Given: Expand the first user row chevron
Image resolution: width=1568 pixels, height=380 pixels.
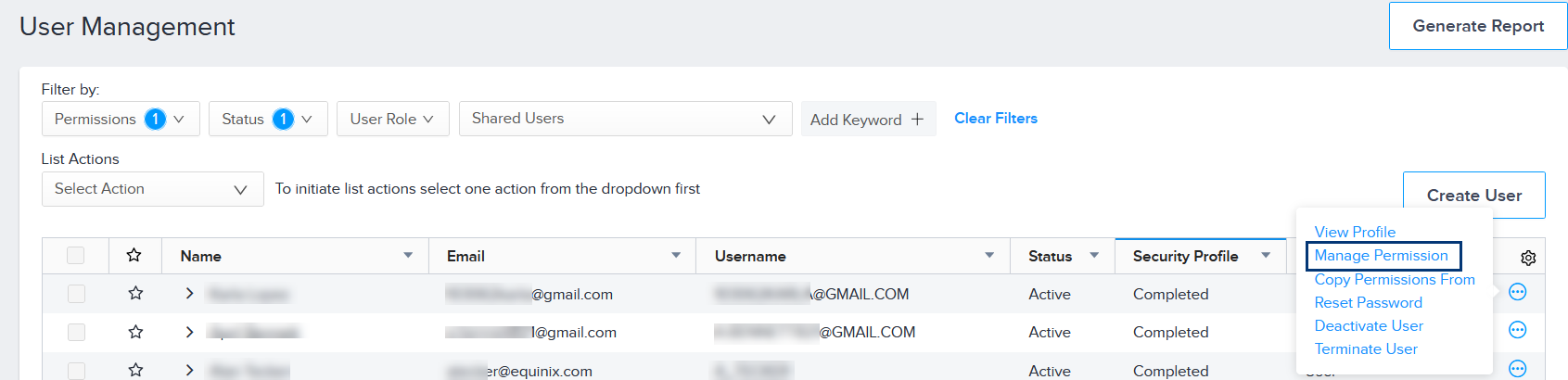Looking at the screenshot, I should point(189,293).
